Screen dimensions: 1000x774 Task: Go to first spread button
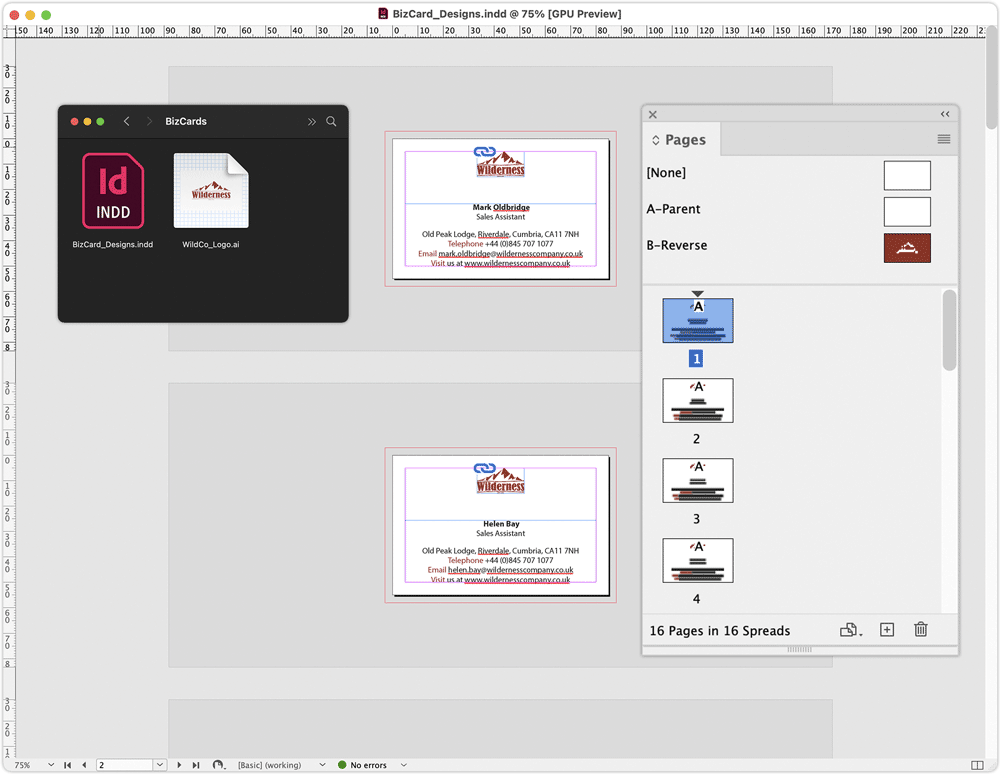coord(67,765)
